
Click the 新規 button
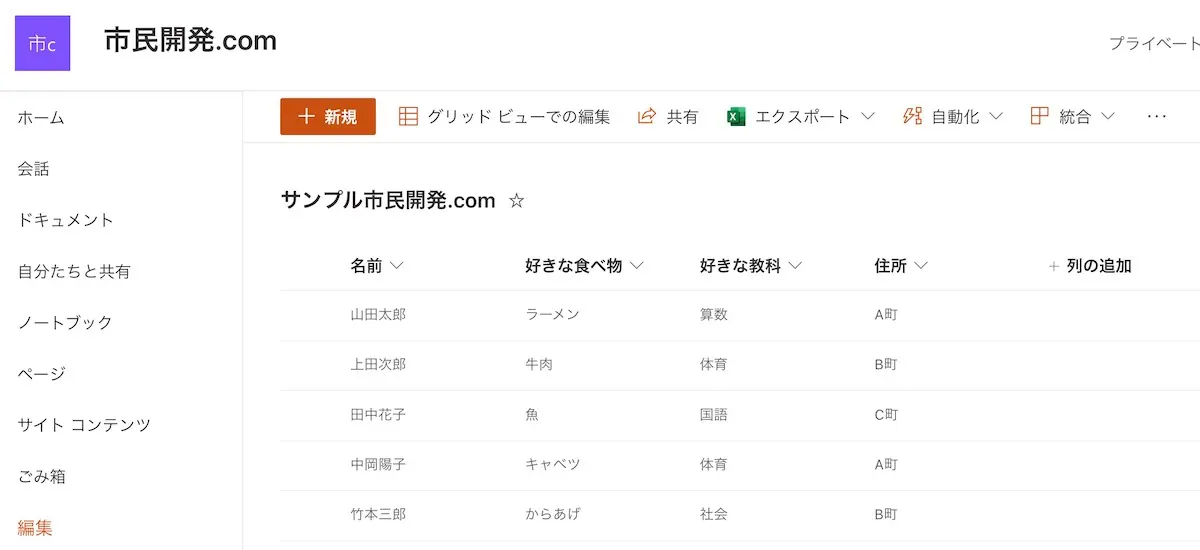[x=328, y=116]
